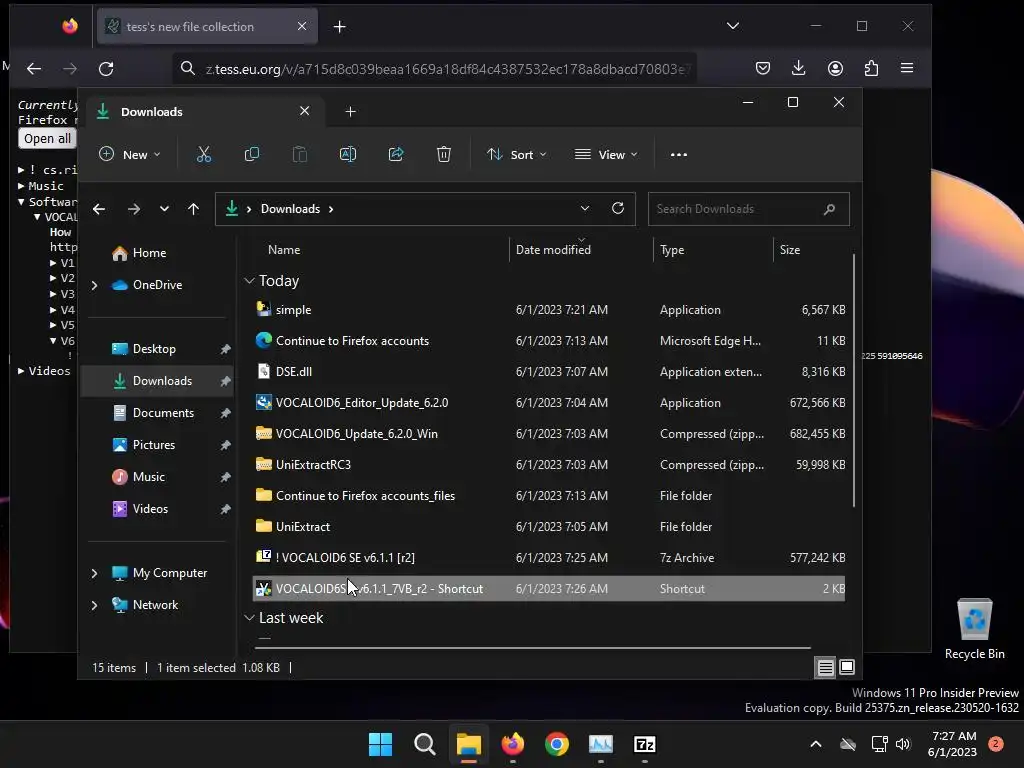
Task: Add a new Explorer tab
Action: 350,112
